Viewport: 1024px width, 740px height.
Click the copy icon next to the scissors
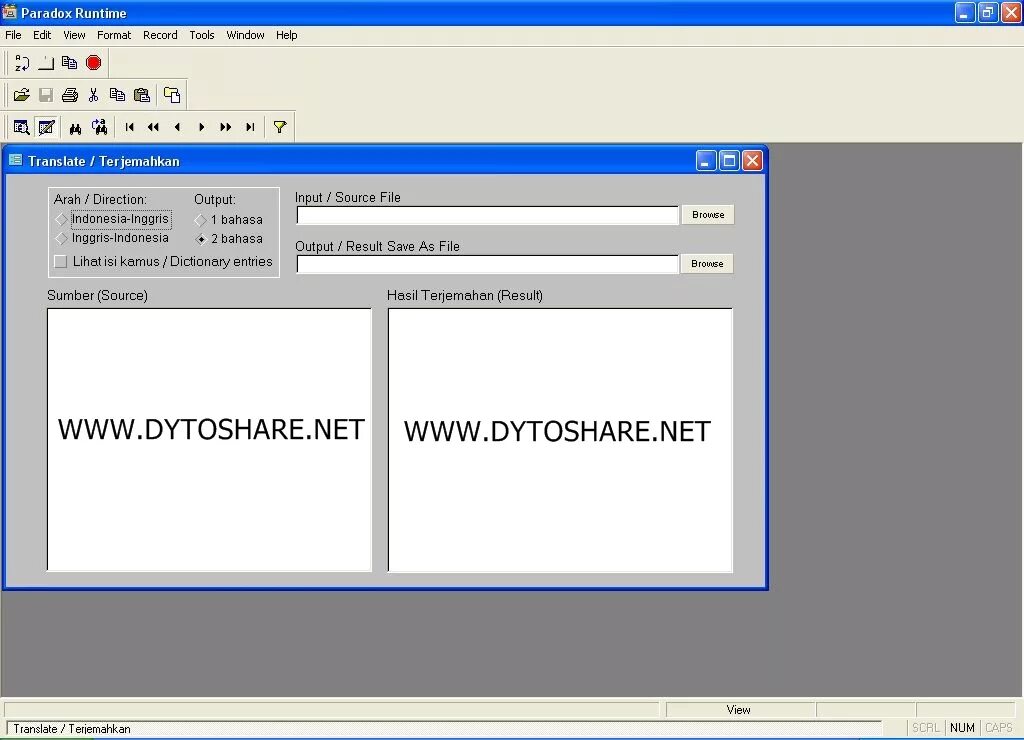pyautogui.click(x=117, y=95)
